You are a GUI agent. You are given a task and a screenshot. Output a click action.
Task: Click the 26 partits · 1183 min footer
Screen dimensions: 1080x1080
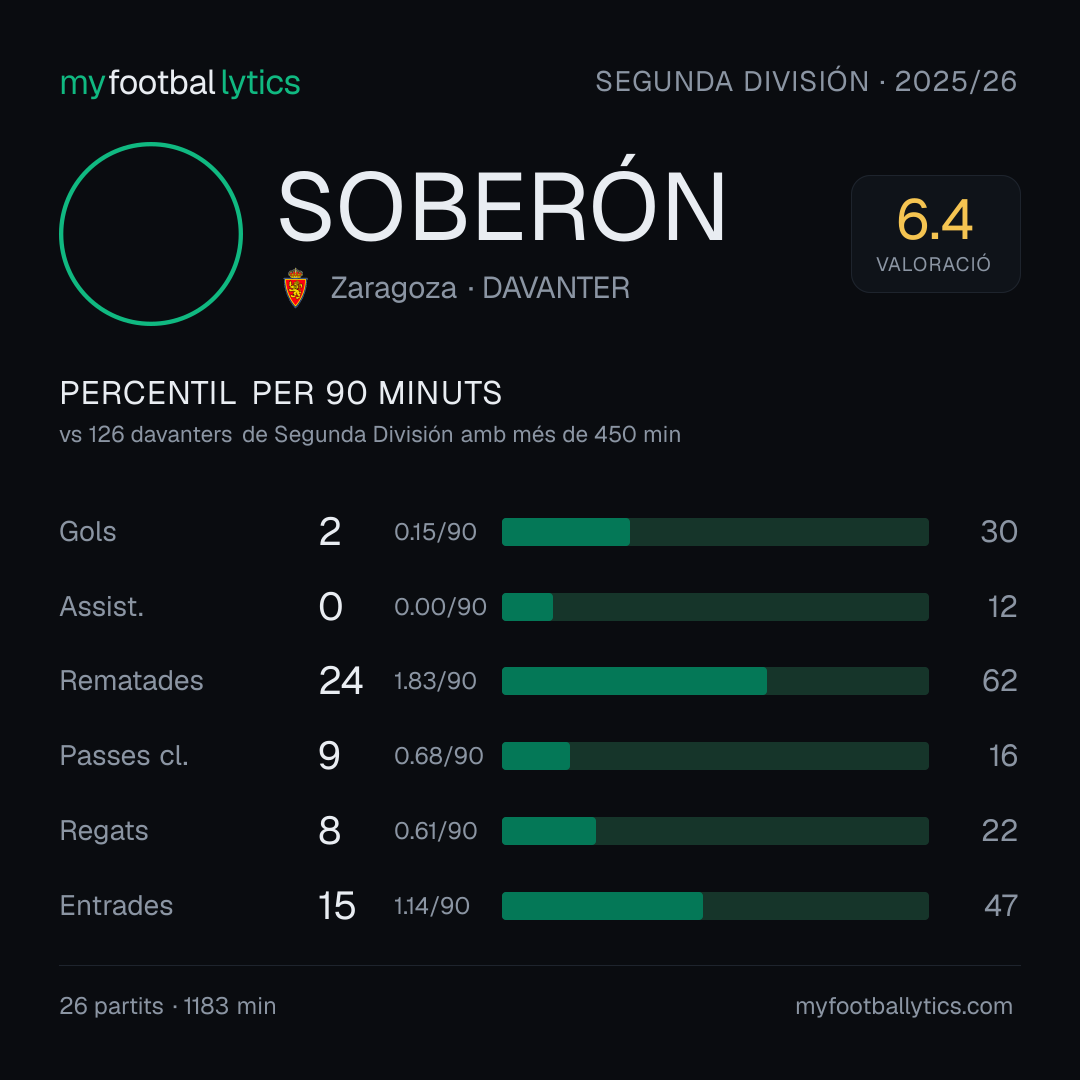[167, 1006]
